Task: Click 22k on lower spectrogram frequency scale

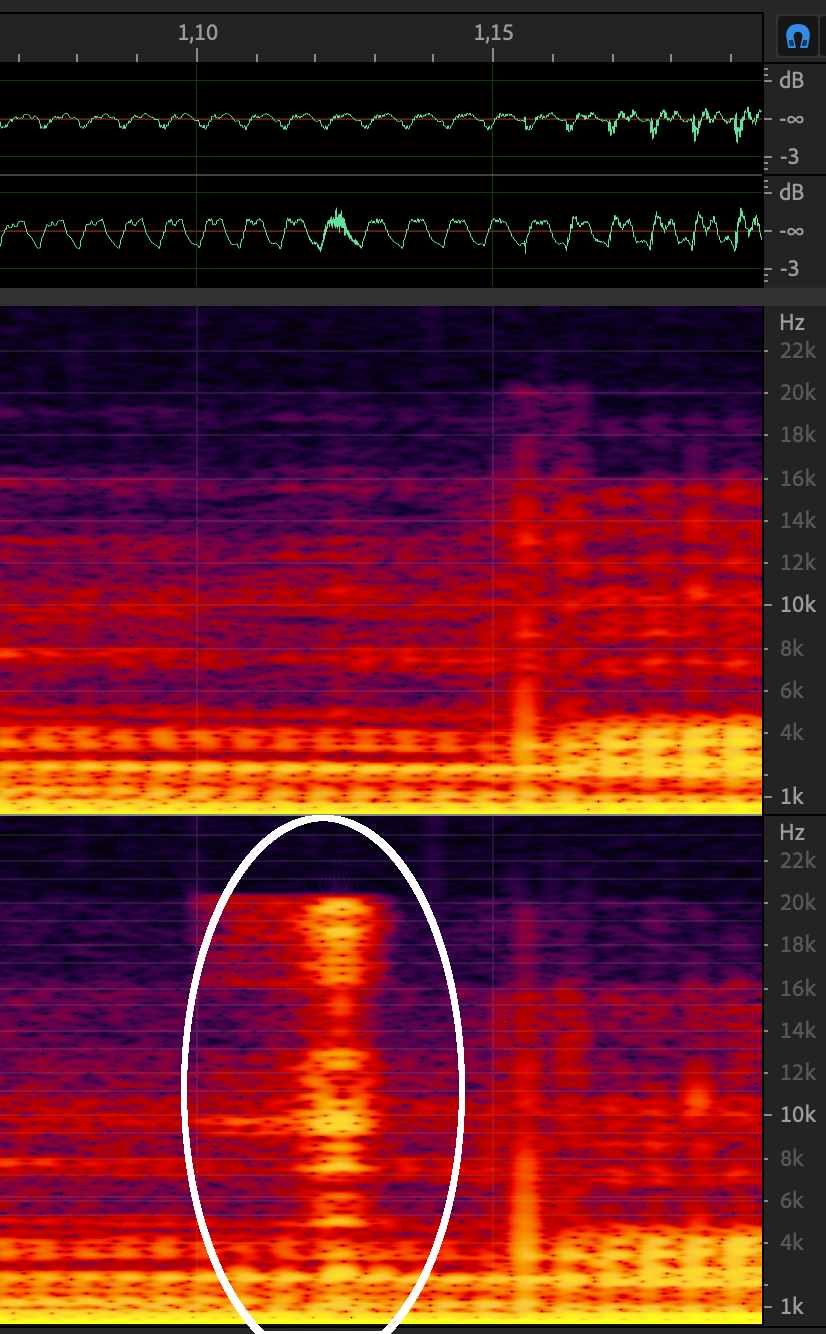Action: click(797, 860)
